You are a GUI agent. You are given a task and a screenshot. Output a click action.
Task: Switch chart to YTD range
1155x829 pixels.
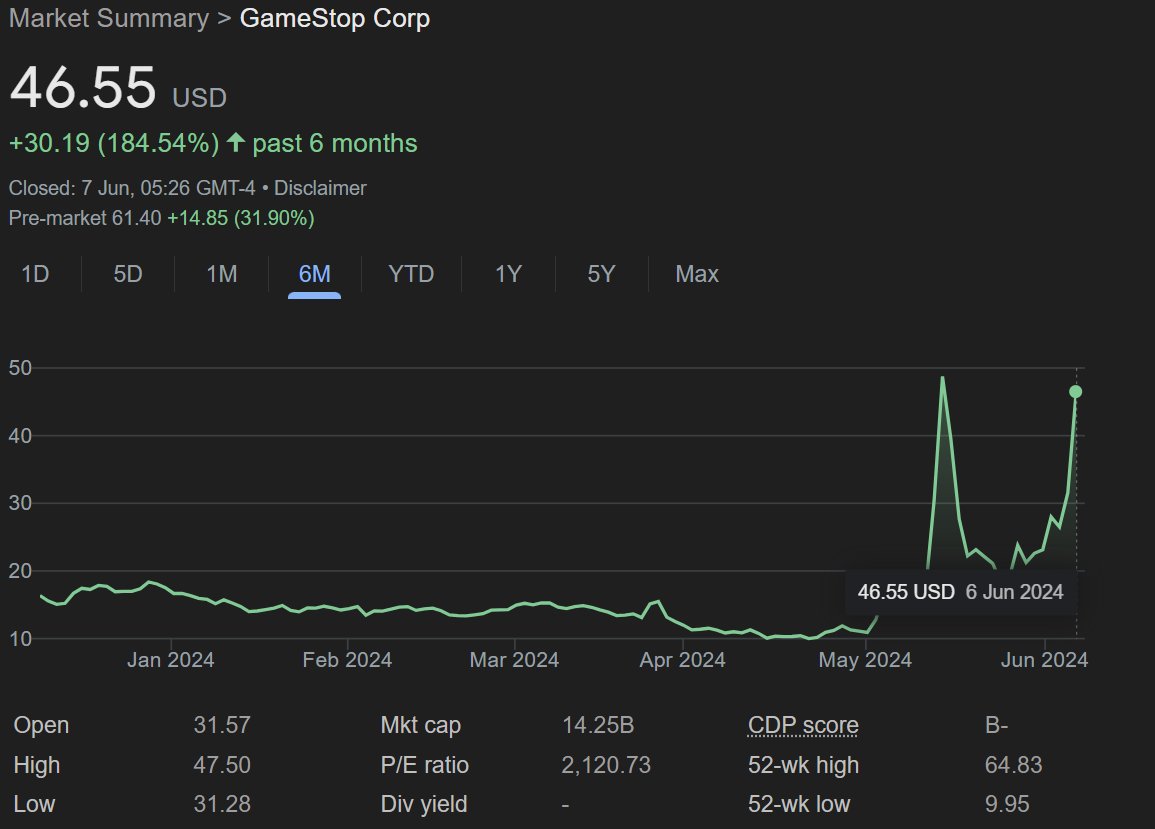[411, 274]
